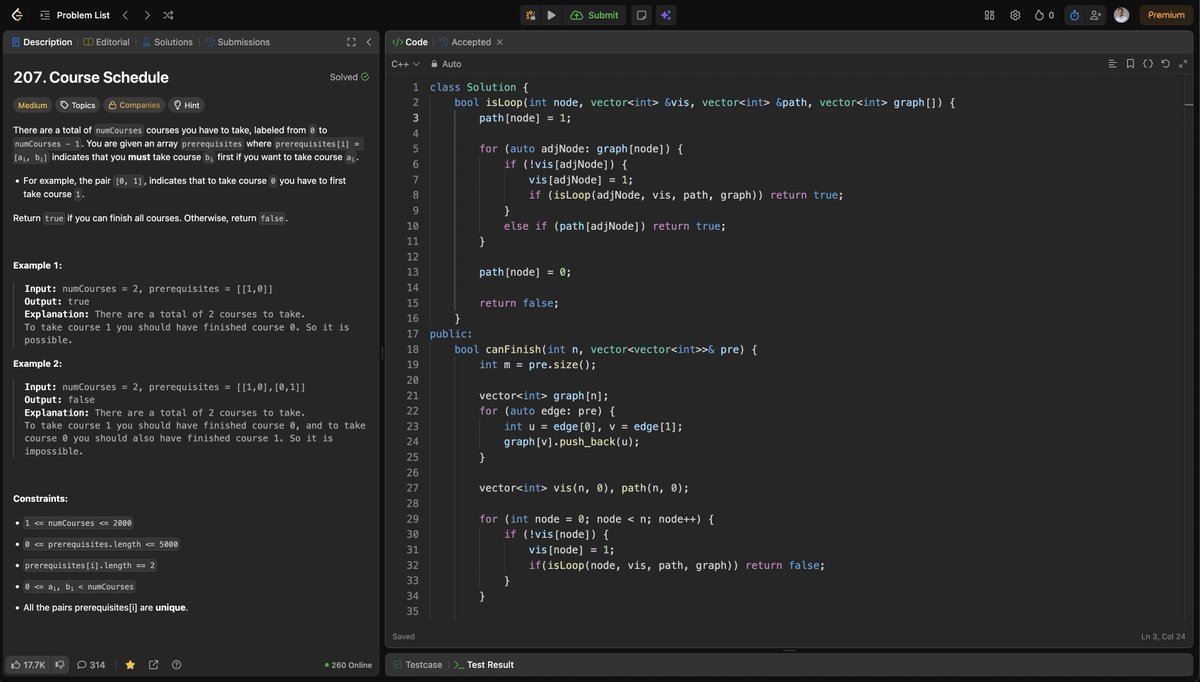Expand editor to fullscreen icon
The width and height of the screenshot is (1200, 682).
(1183, 64)
